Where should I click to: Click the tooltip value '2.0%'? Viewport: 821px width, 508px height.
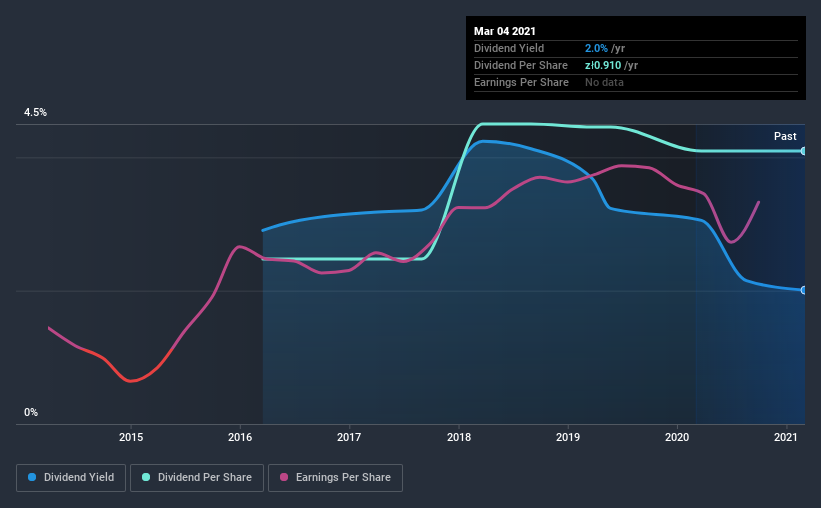(x=596, y=48)
